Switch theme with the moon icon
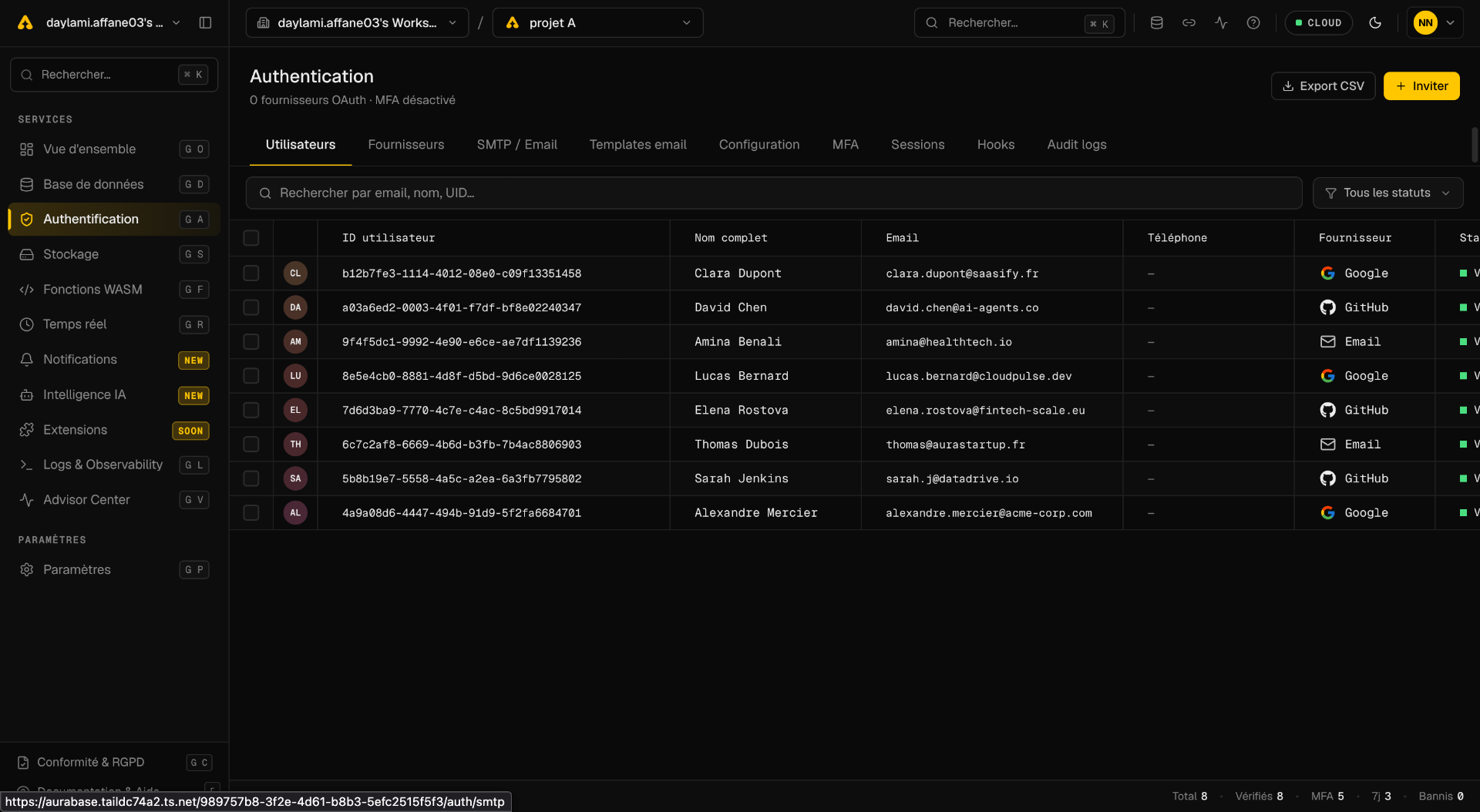Screen dimensions: 1480x812 coord(1375,22)
